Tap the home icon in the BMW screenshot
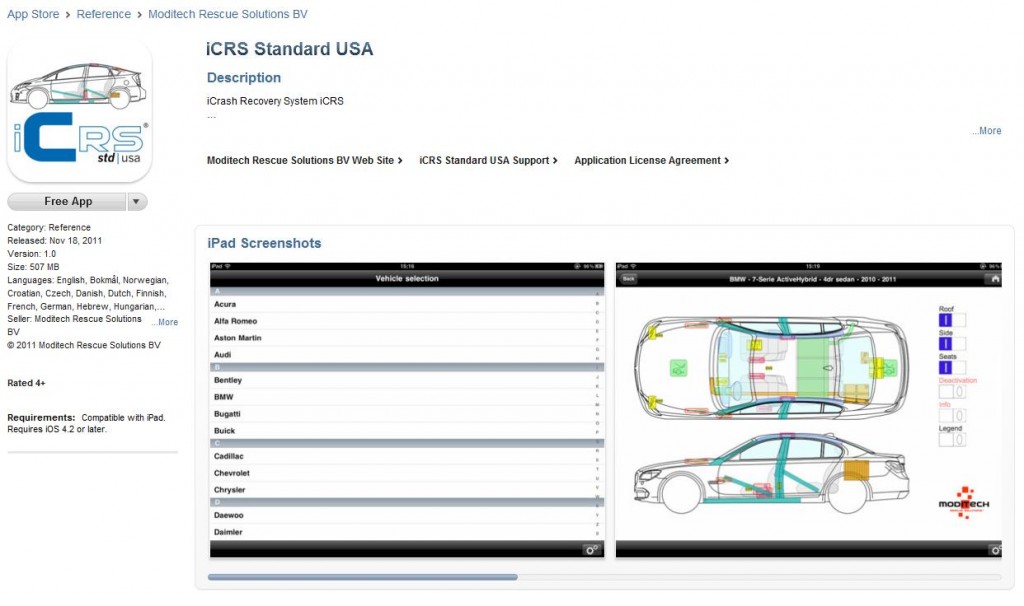This screenshot has height=606, width=1024. (x=994, y=279)
